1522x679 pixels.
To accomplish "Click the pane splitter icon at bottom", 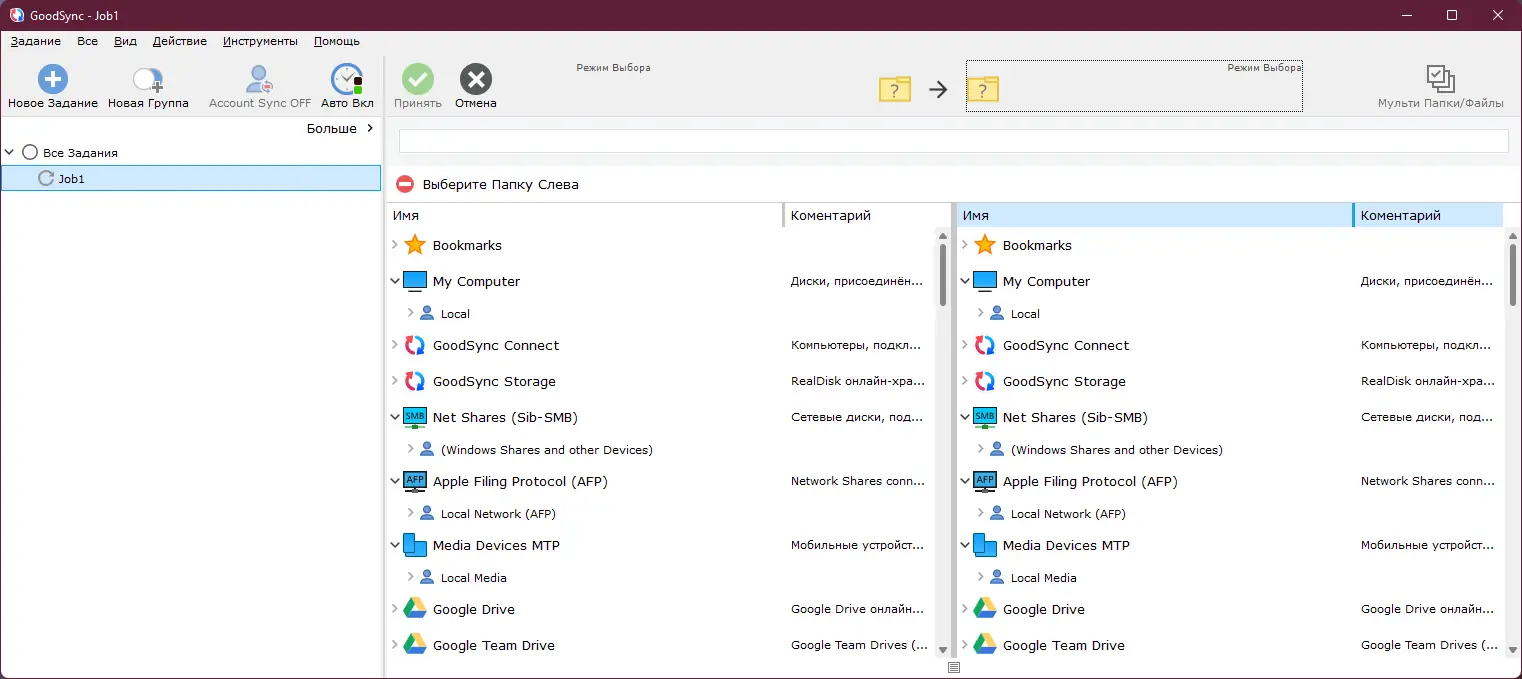I will (953, 668).
